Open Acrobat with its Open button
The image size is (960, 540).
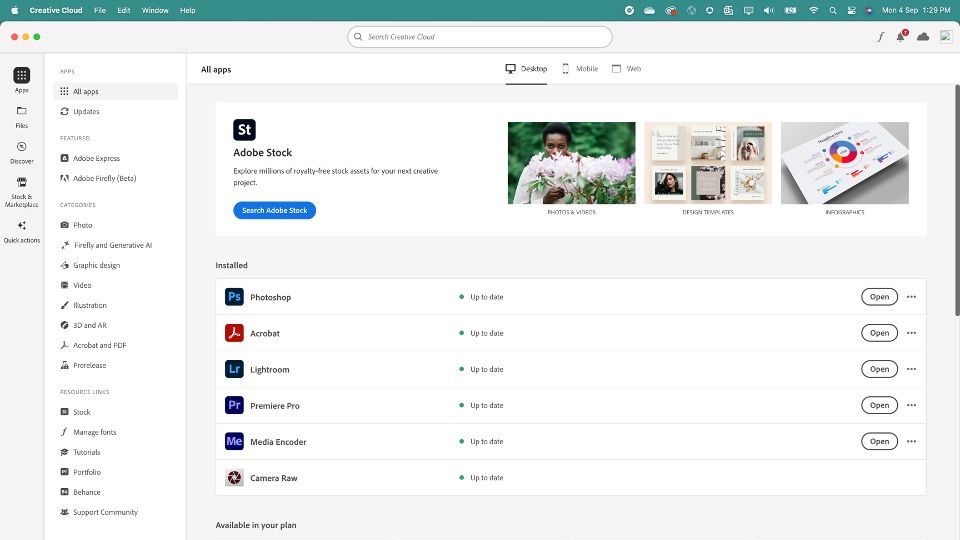tap(879, 333)
